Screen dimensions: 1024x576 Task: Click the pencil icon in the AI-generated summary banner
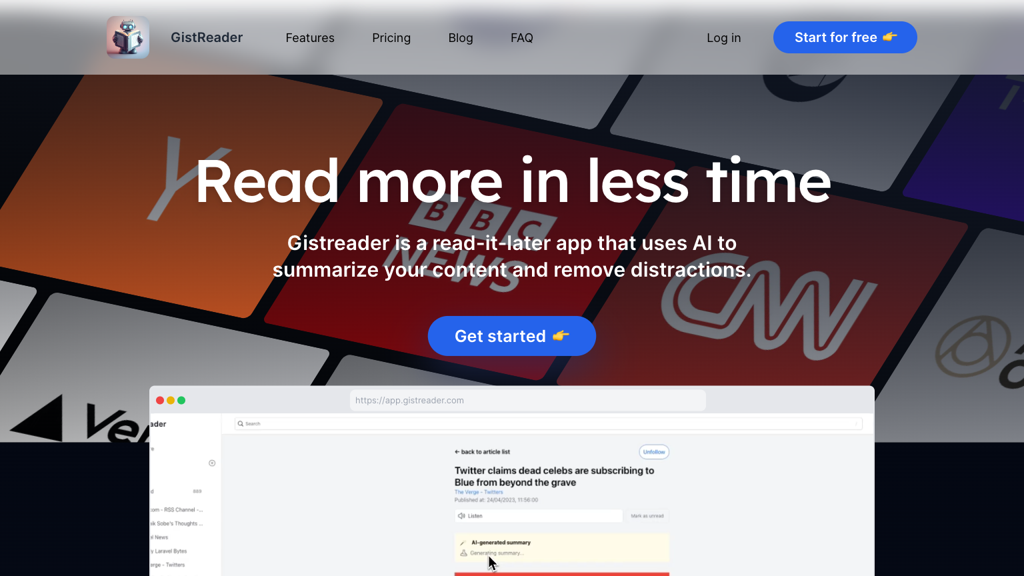463,543
